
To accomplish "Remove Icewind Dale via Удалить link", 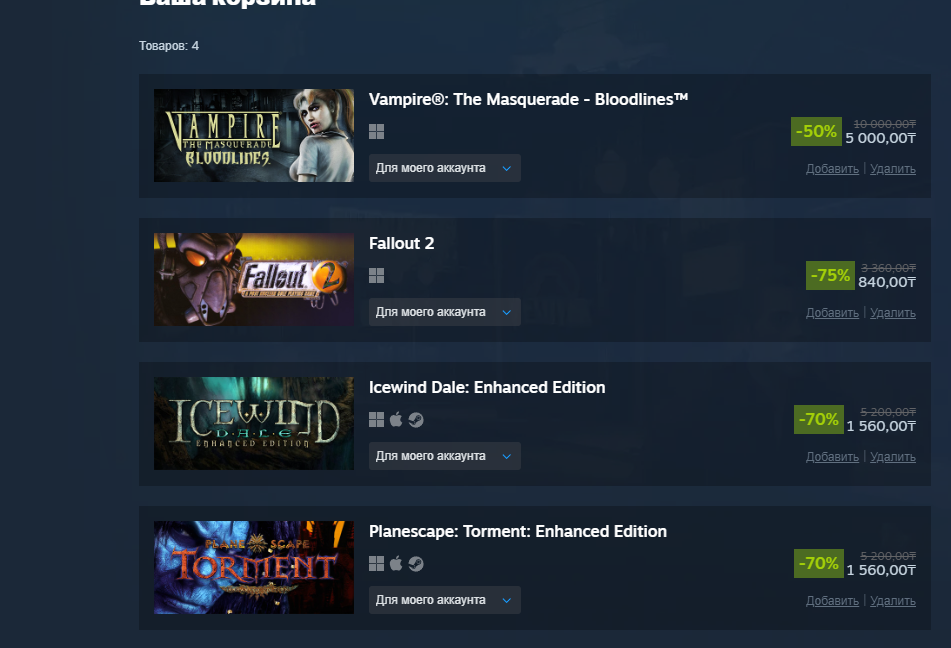I will click(x=893, y=457).
